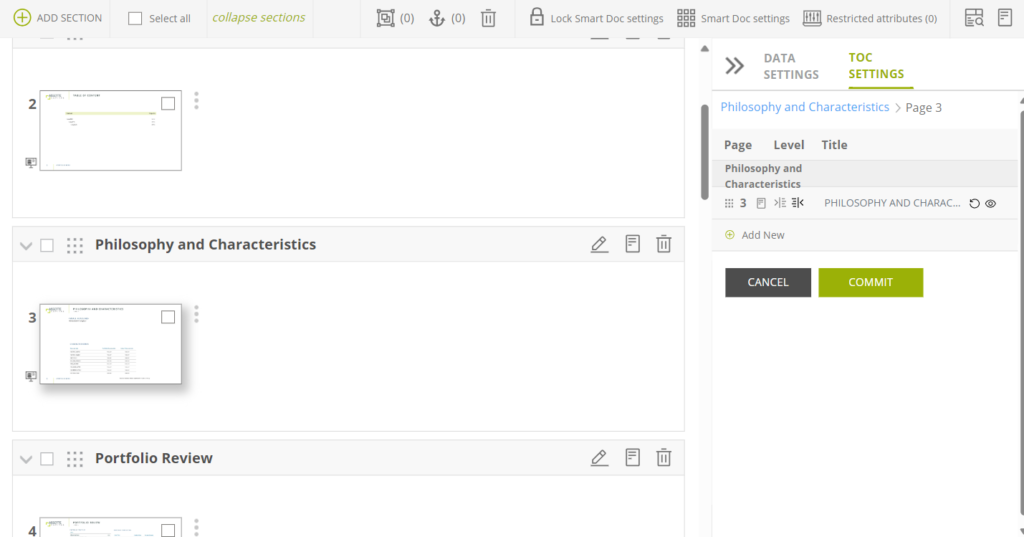Viewport: 1024px width, 537px height.
Task: Collapse Philosophy and Characteristics section
Action: click(26, 246)
